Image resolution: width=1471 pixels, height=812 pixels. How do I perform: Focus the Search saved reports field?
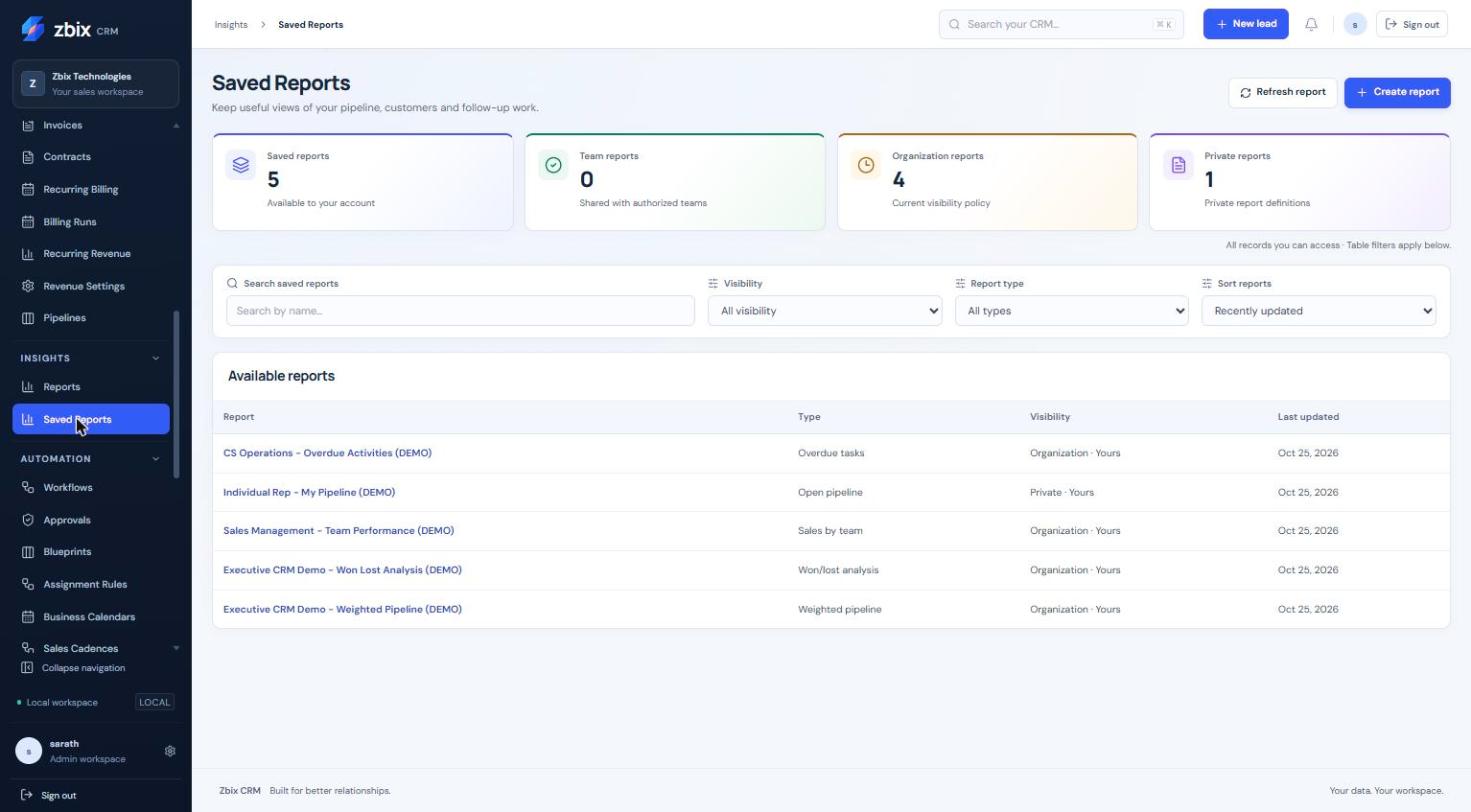pyautogui.click(x=460, y=311)
